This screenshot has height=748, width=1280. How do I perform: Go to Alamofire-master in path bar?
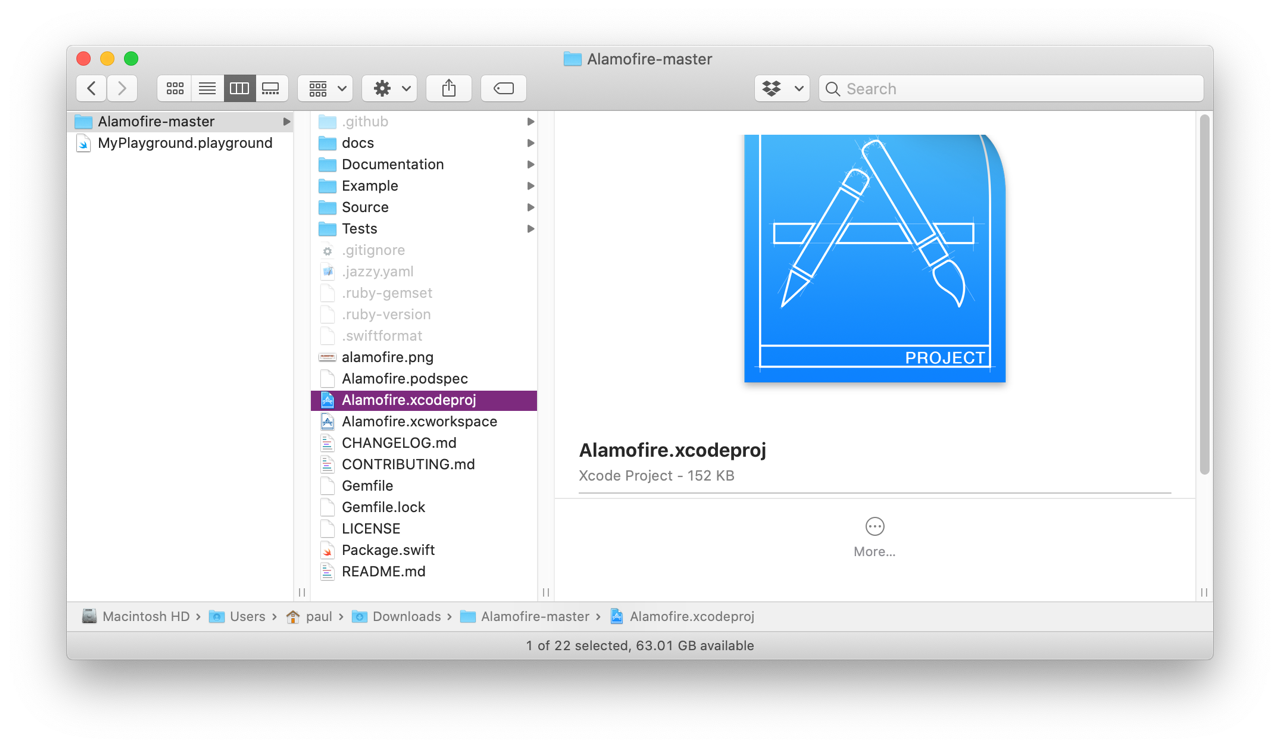tap(524, 617)
